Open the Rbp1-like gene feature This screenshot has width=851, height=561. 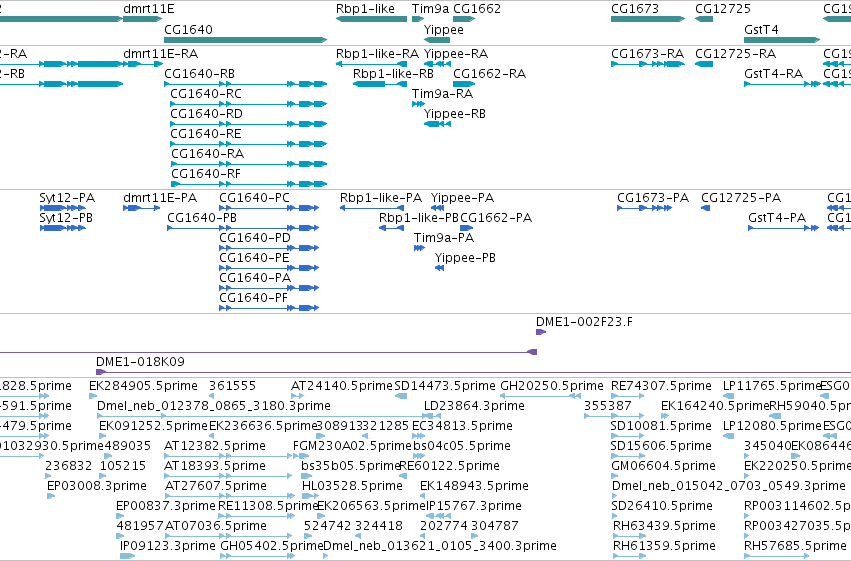coord(371,19)
